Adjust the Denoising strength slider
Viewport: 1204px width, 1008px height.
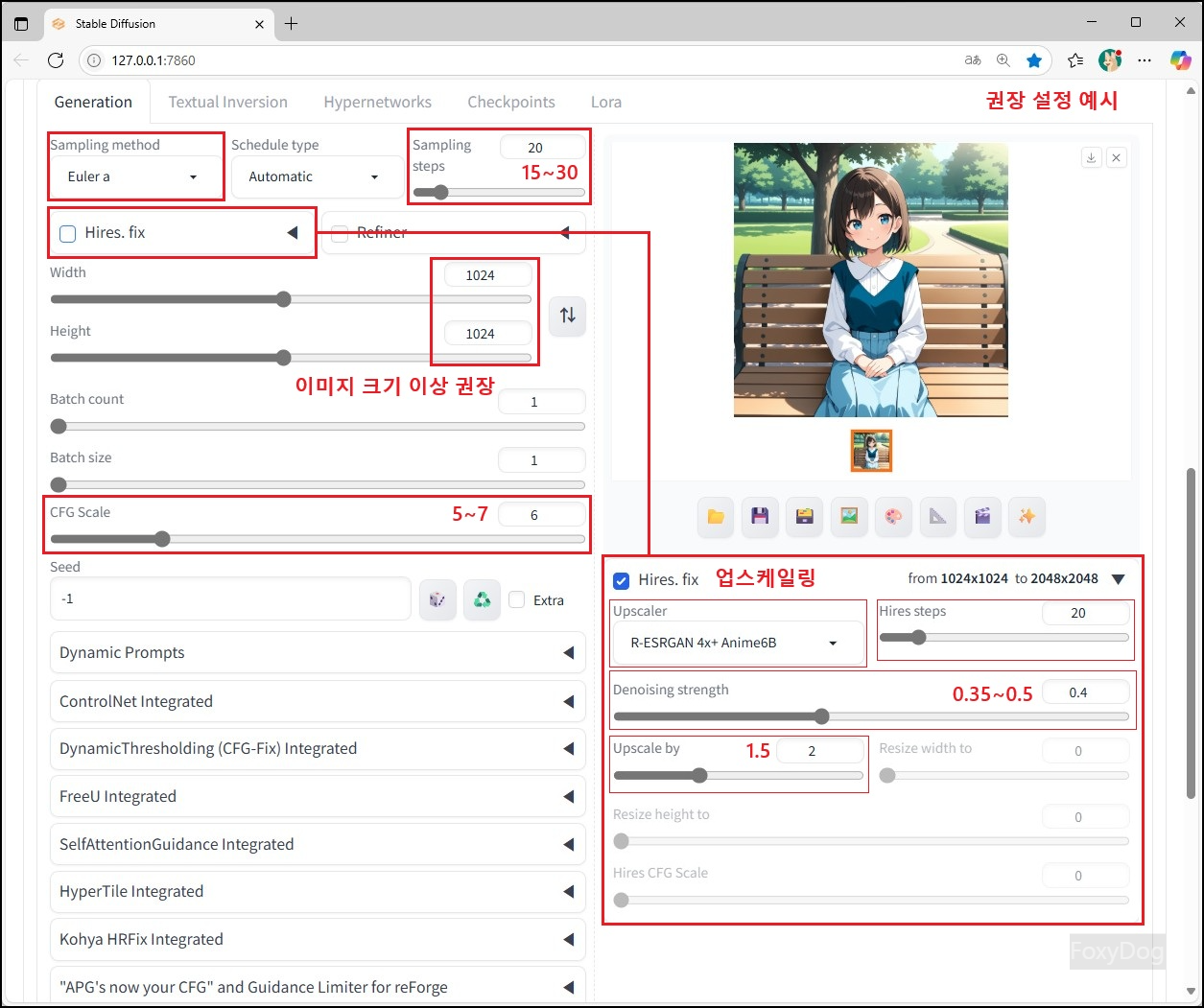[871, 716]
